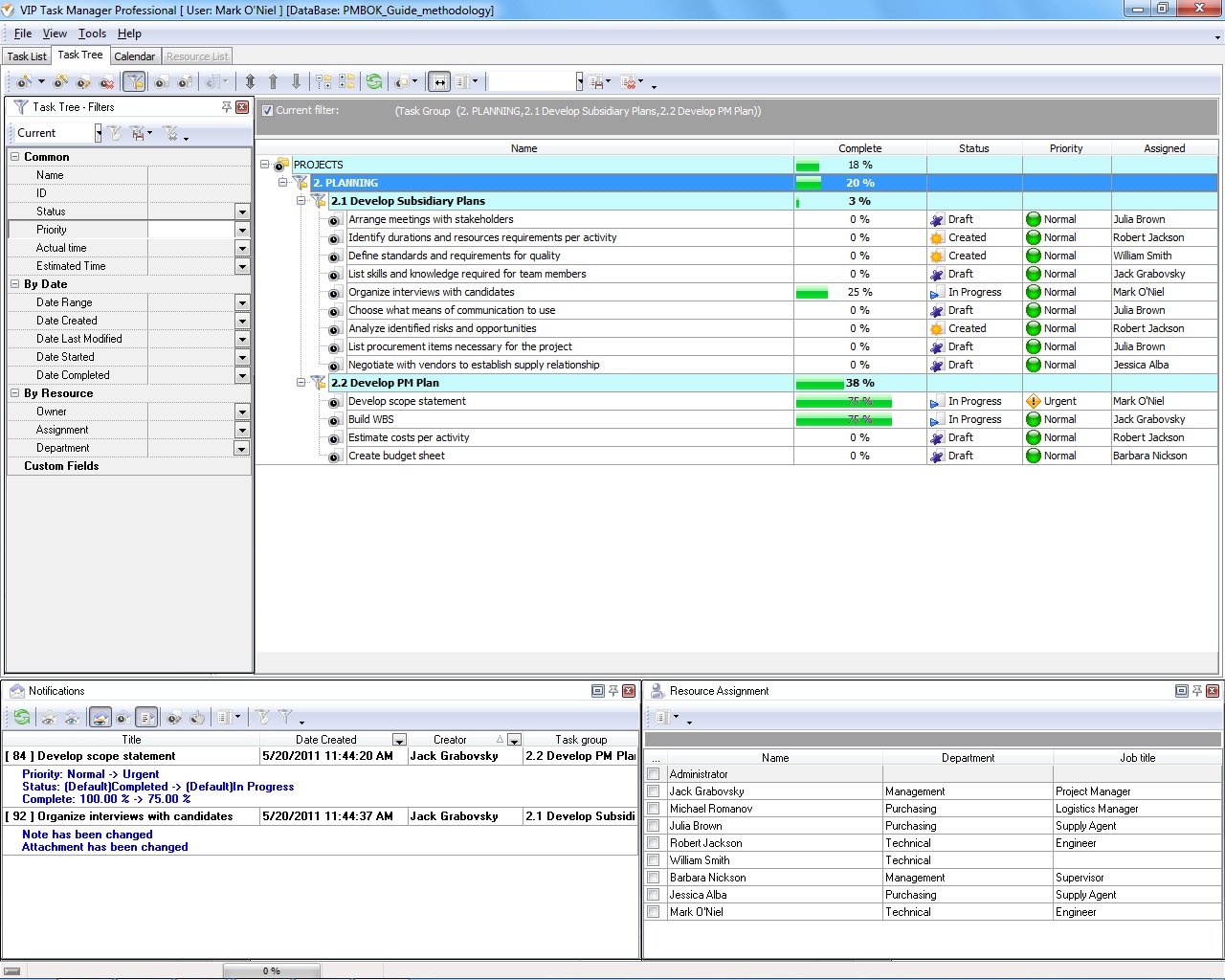Viewport: 1225px width, 980px height.
Task: Check the box next to Jack Grabovsky
Action: (654, 791)
